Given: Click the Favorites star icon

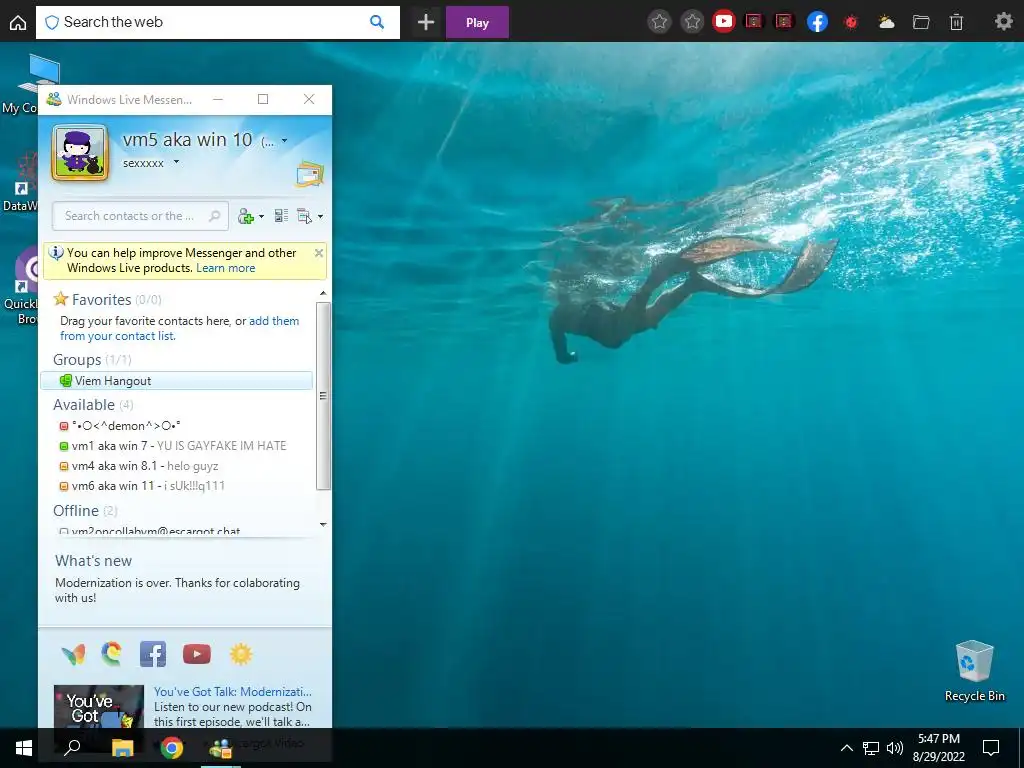Looking at the screenshot, I should tap(61, 299).
